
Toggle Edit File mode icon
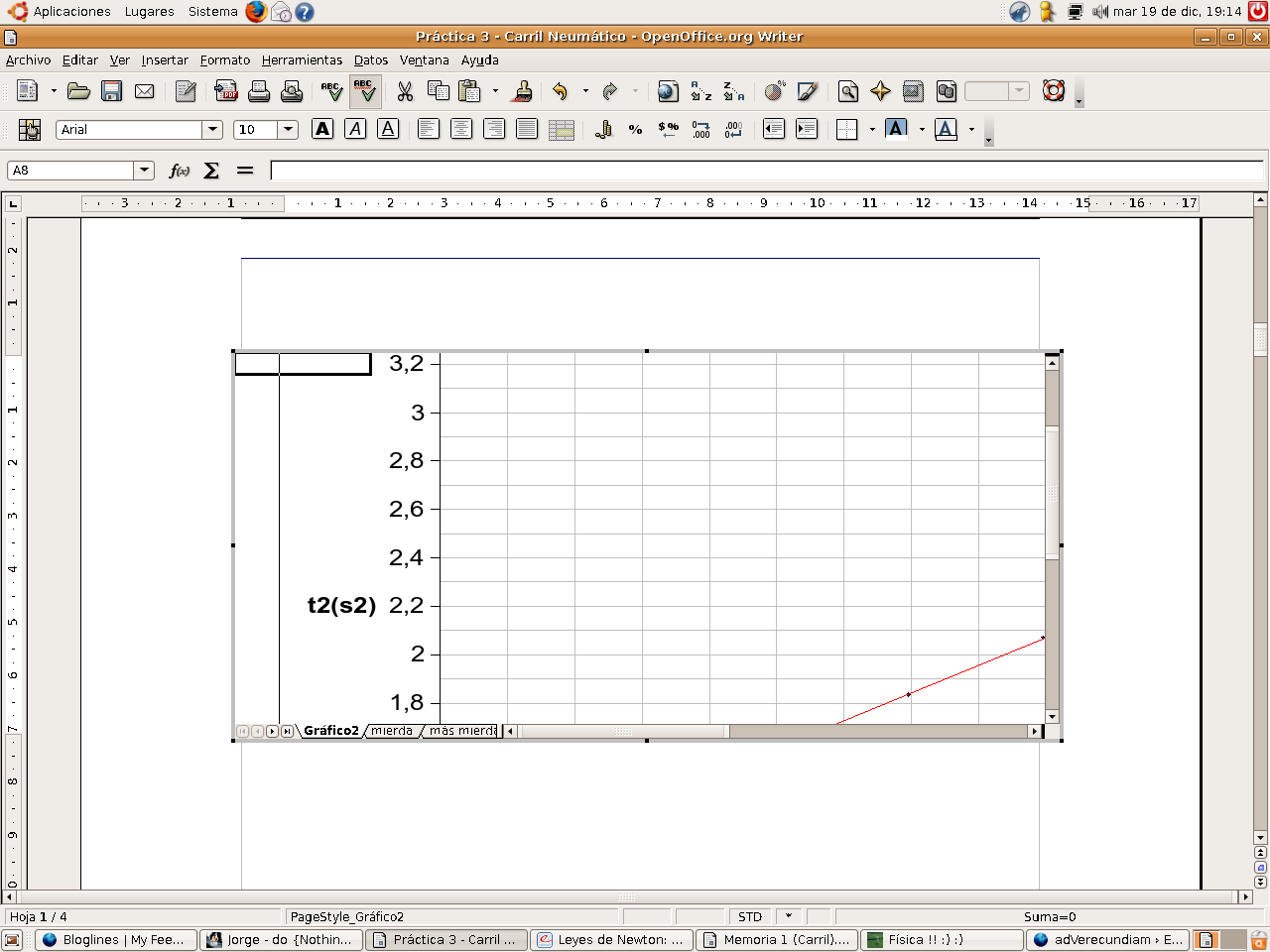pyautogui.click(x=186, y=91)
